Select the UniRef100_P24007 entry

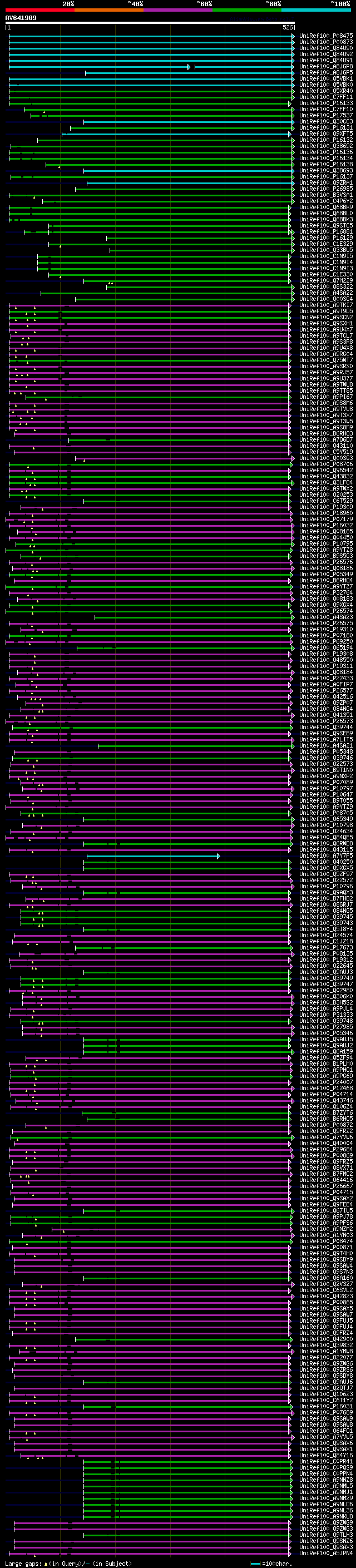[x=326, y=1082]
